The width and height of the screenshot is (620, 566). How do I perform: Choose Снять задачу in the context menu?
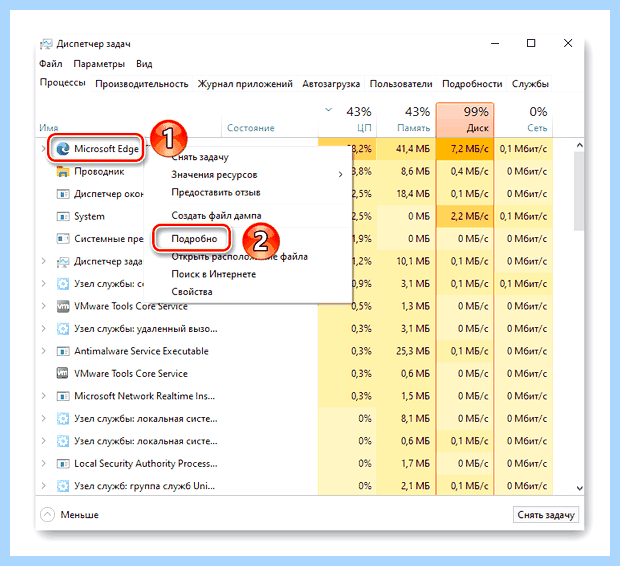click(x=200, y=157)
